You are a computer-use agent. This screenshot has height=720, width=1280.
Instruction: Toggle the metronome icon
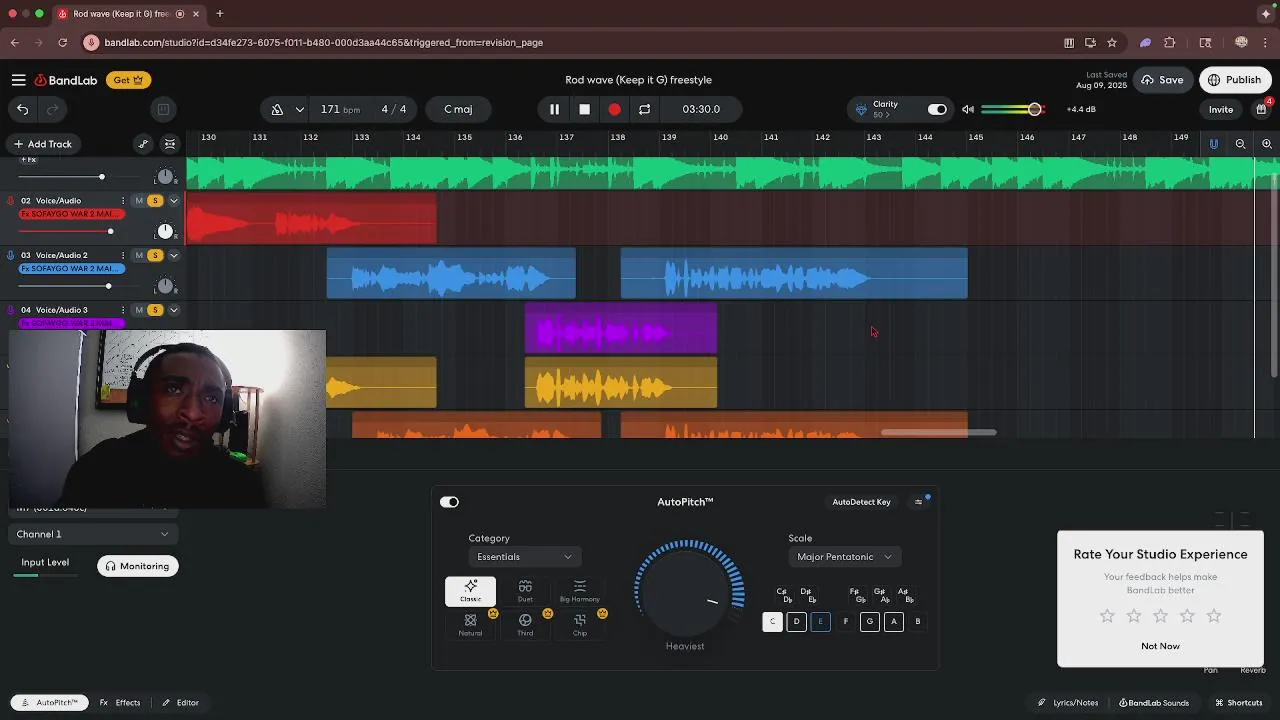pos(277,109)
